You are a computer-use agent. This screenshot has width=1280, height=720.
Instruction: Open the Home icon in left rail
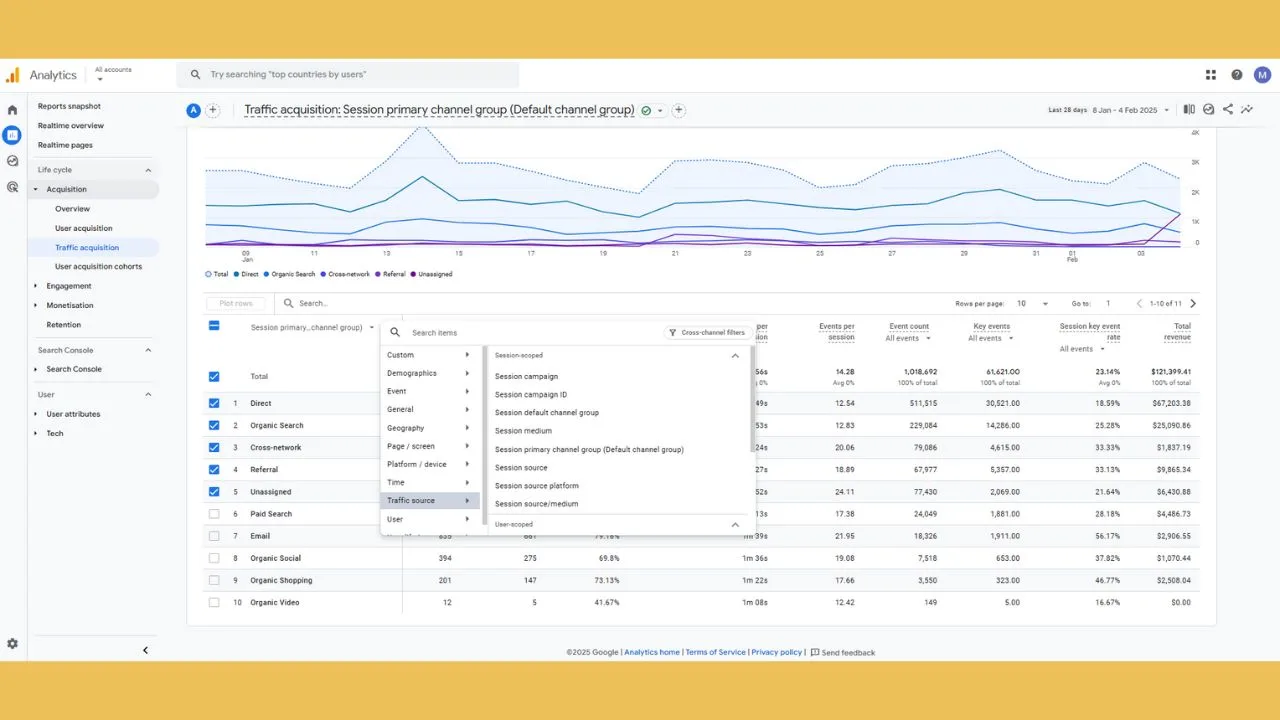[x=12, y=110]
